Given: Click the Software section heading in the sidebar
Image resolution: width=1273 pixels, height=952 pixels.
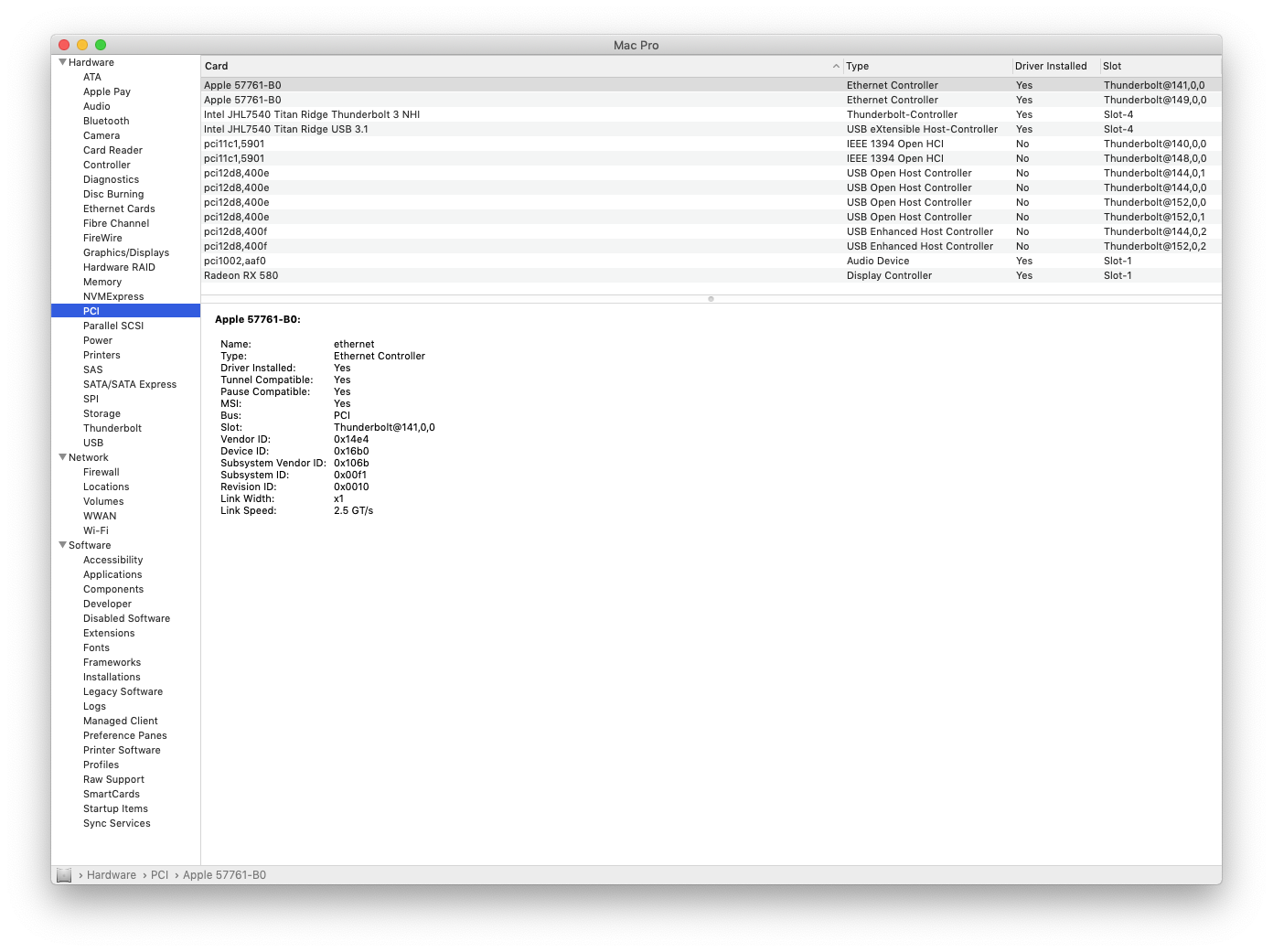Looking at the screenshot, I should tap(90, 545).
